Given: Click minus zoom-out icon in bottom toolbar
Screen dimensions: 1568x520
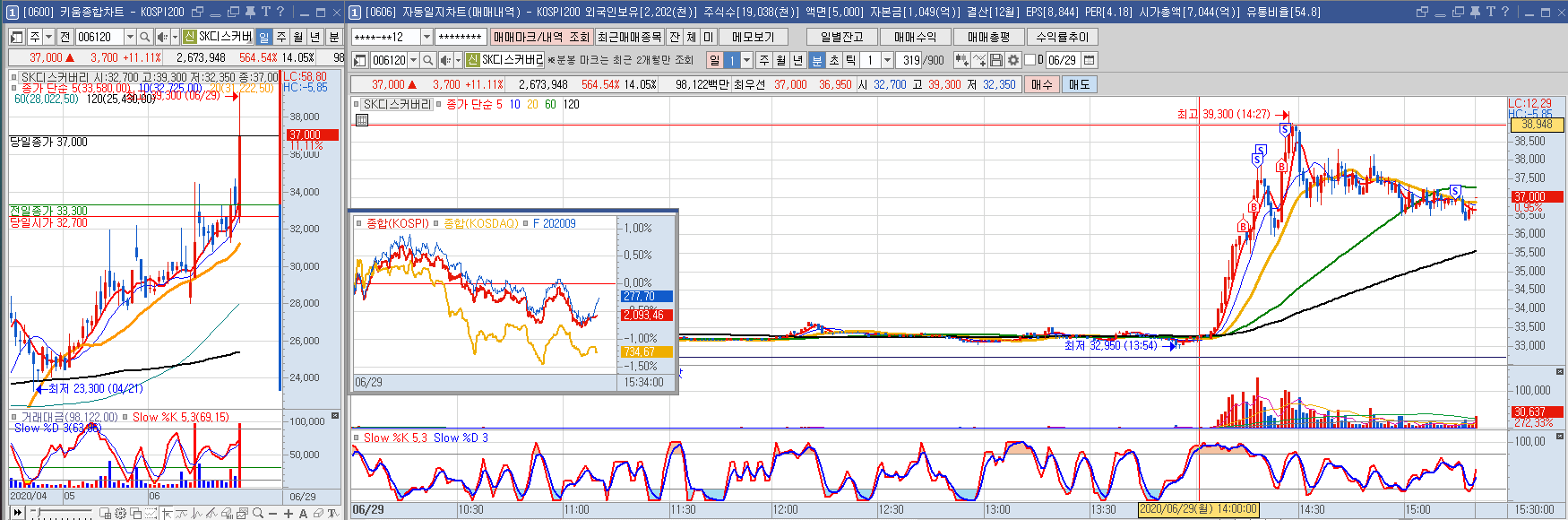Looking at the screenshot, I should coord(272,514).
